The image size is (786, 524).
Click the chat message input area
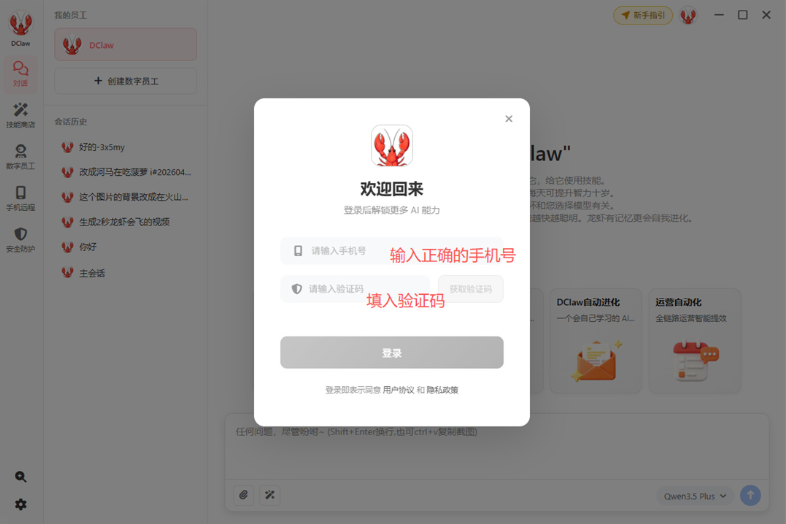(x=497, y=446)
